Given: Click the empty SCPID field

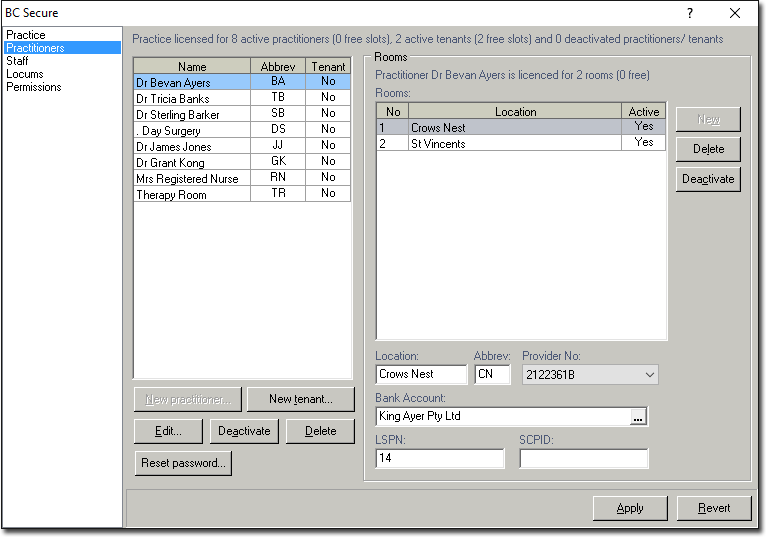Looking at the screenshot, I should [x=583, y=459].
